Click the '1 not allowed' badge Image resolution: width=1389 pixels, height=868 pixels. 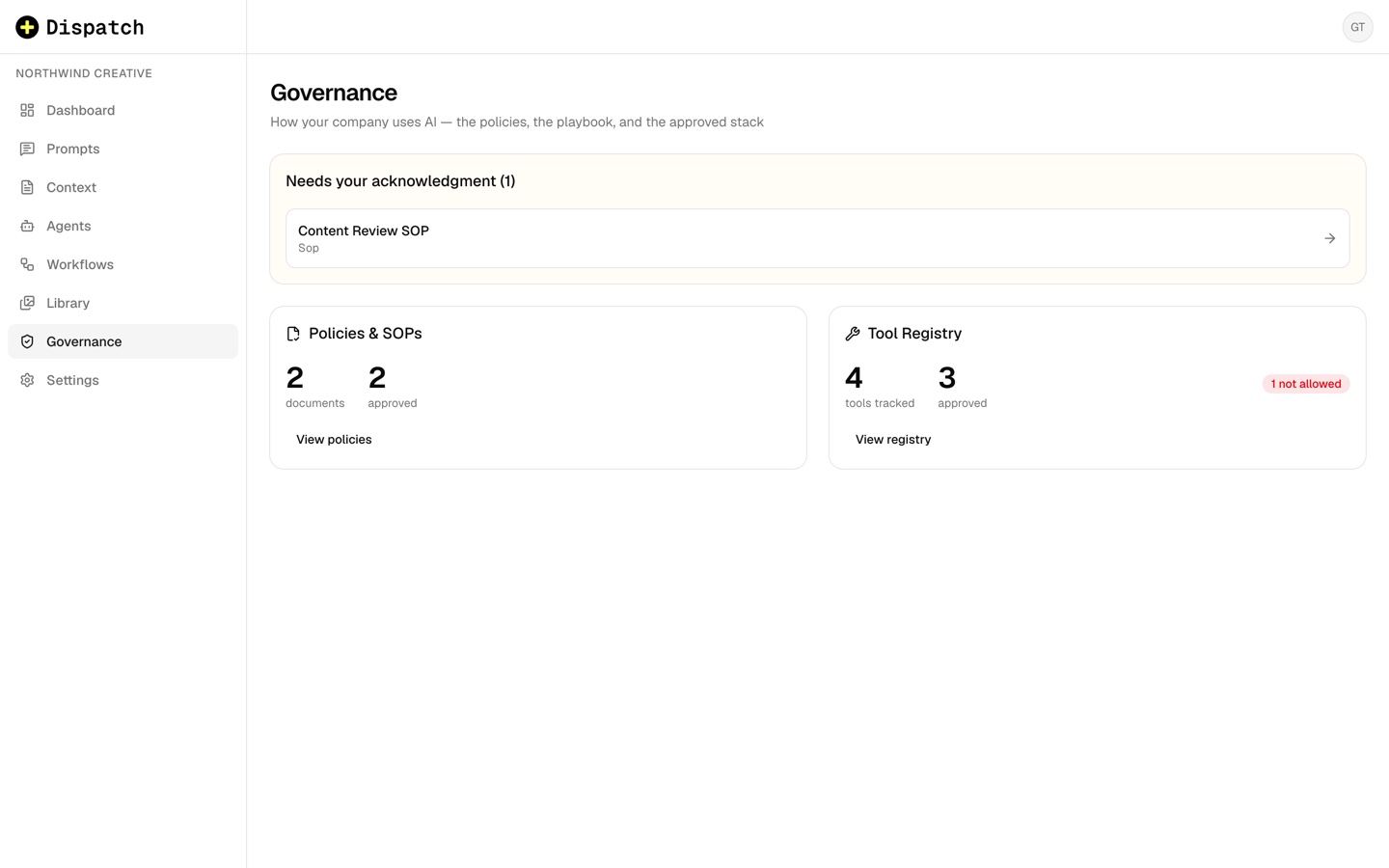point(1305,384)
